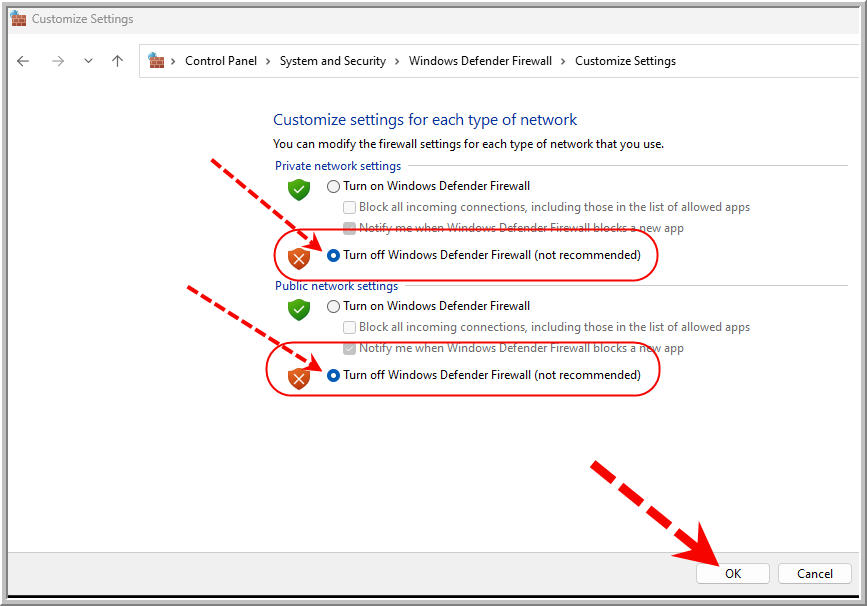The image size is (867, 606).
Task: Open Windows Defender Firewall breadcrumb
Action: click(480, 61)
